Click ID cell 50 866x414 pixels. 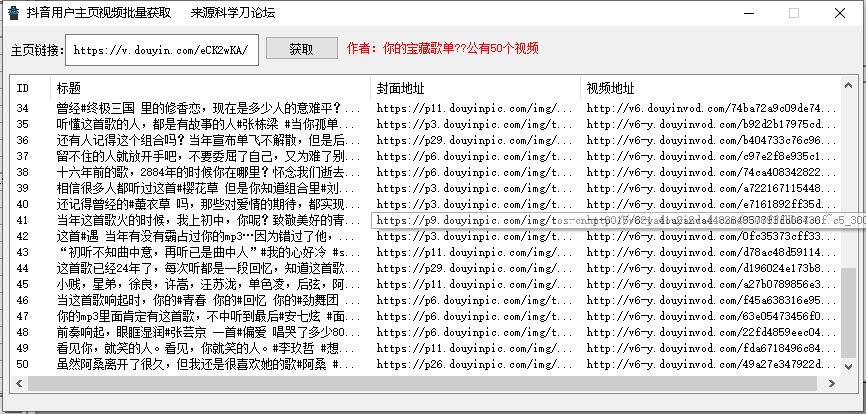(x=22, y=365)
